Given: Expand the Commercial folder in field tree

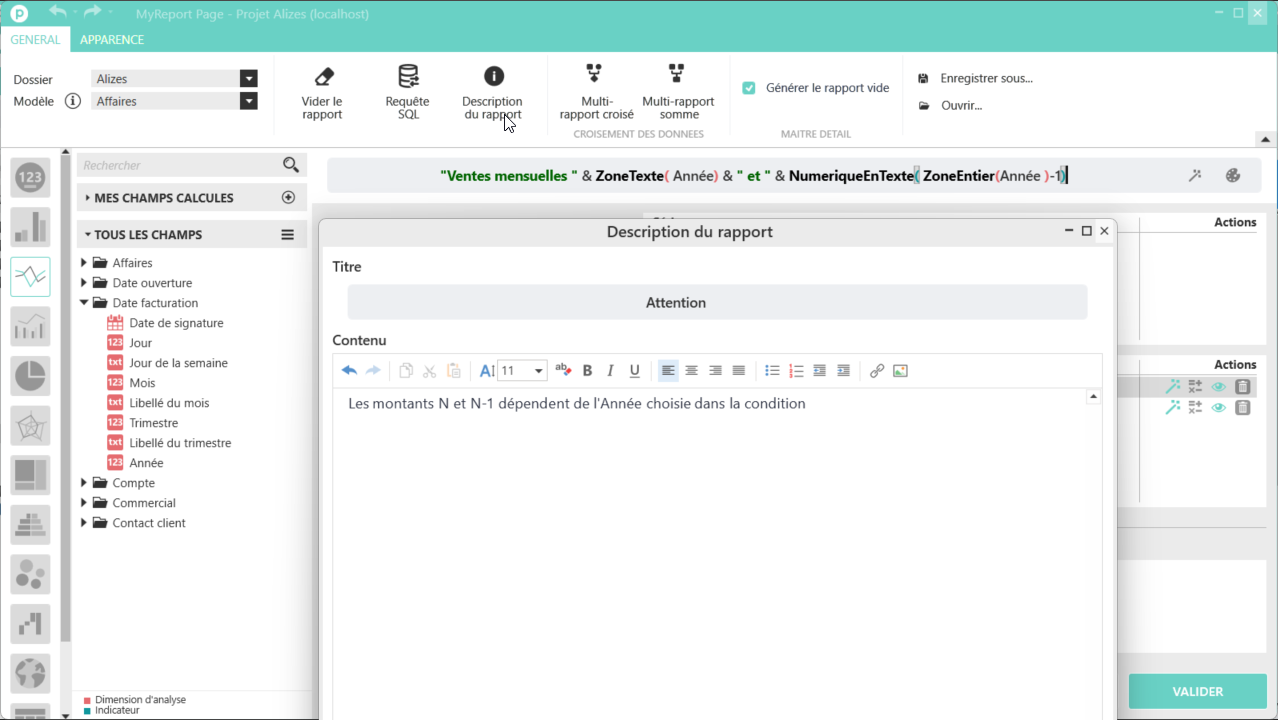Looking at the screenshot, I should click(84, 503).
